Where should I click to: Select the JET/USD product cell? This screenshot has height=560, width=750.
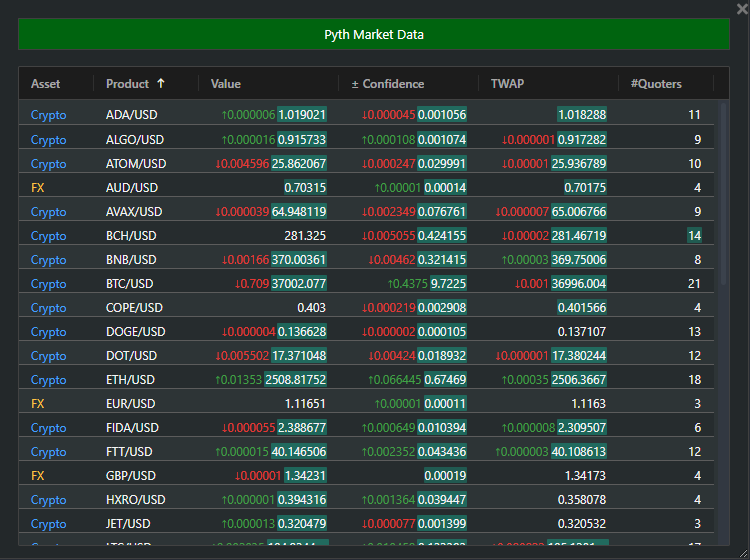pos(128,524)
